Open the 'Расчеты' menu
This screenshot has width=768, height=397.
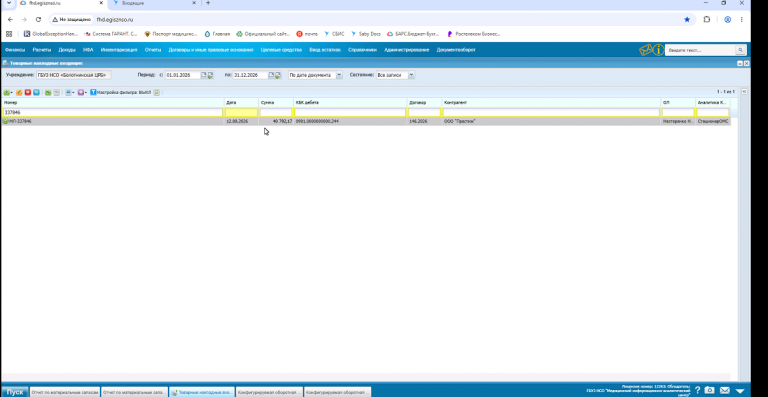click(x=42, y=50)
